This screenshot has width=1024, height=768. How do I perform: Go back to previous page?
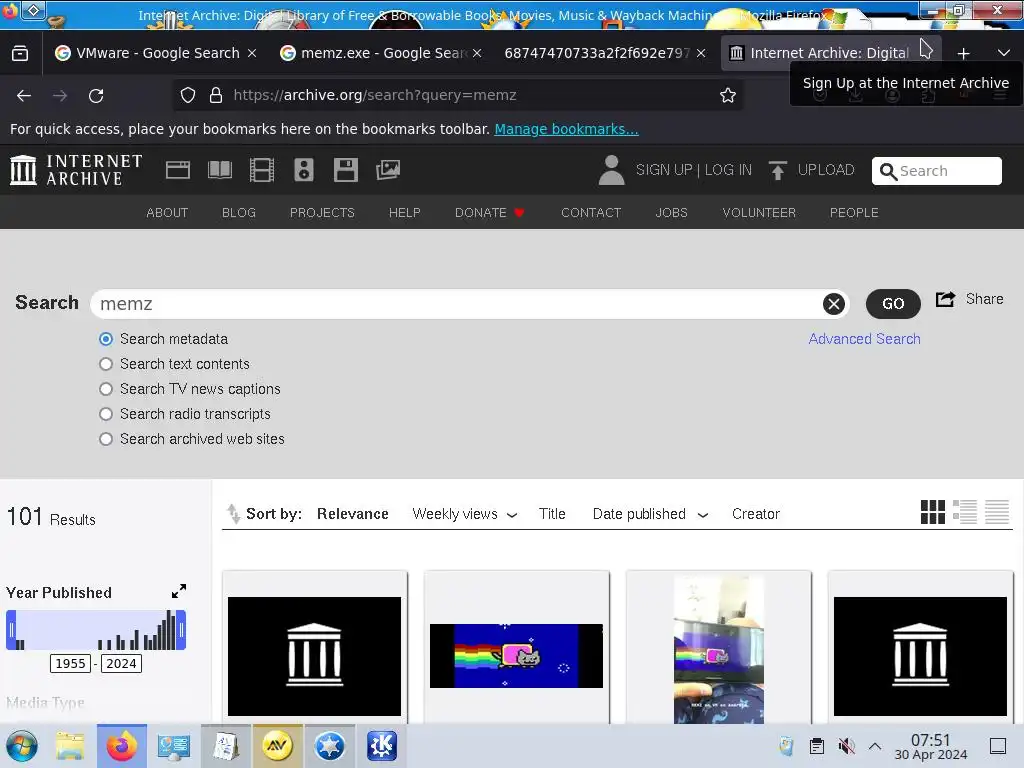[x=24, y=96]
